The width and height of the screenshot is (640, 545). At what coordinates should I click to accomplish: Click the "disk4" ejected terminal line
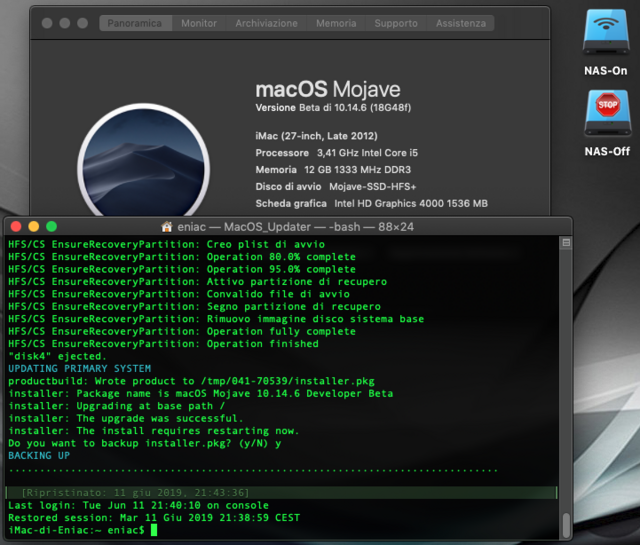pyautogui.click(x=57, y=356)
